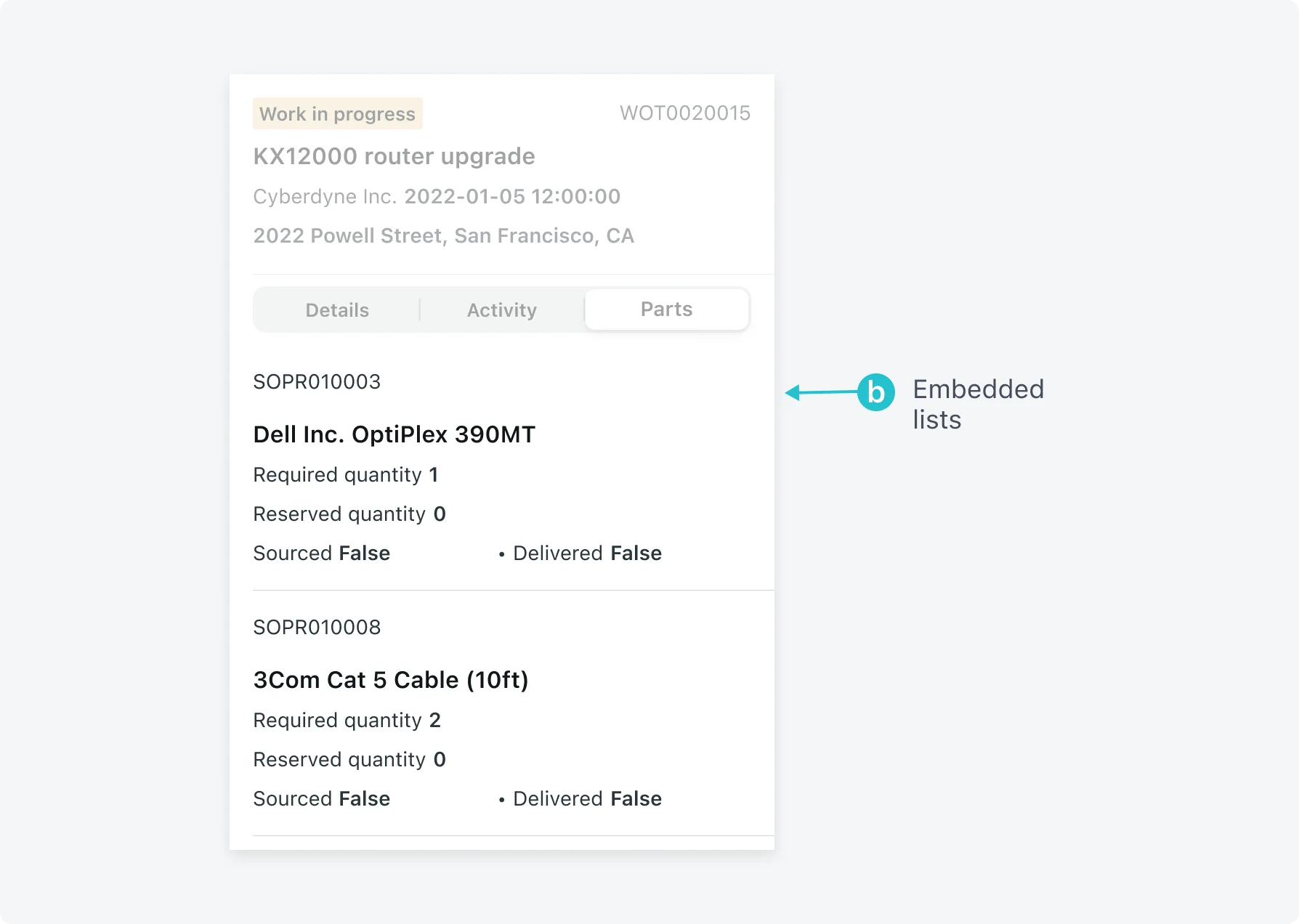1299x924 pixels.
Task: Open the Activity tab
Action: [x=502, y=310]
